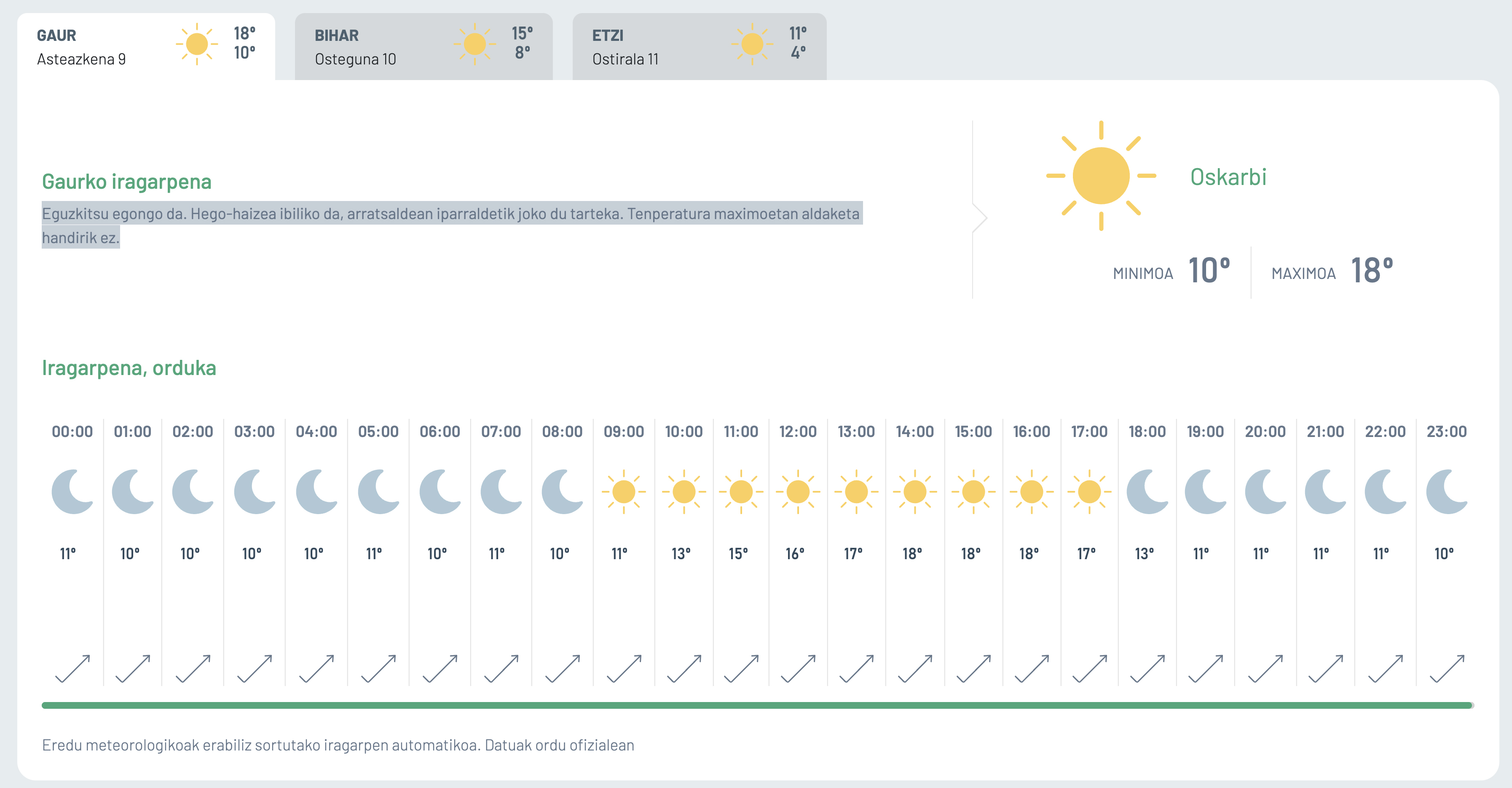
Task: Click the moon icon for 23:00
Action: coord(1448,492)
